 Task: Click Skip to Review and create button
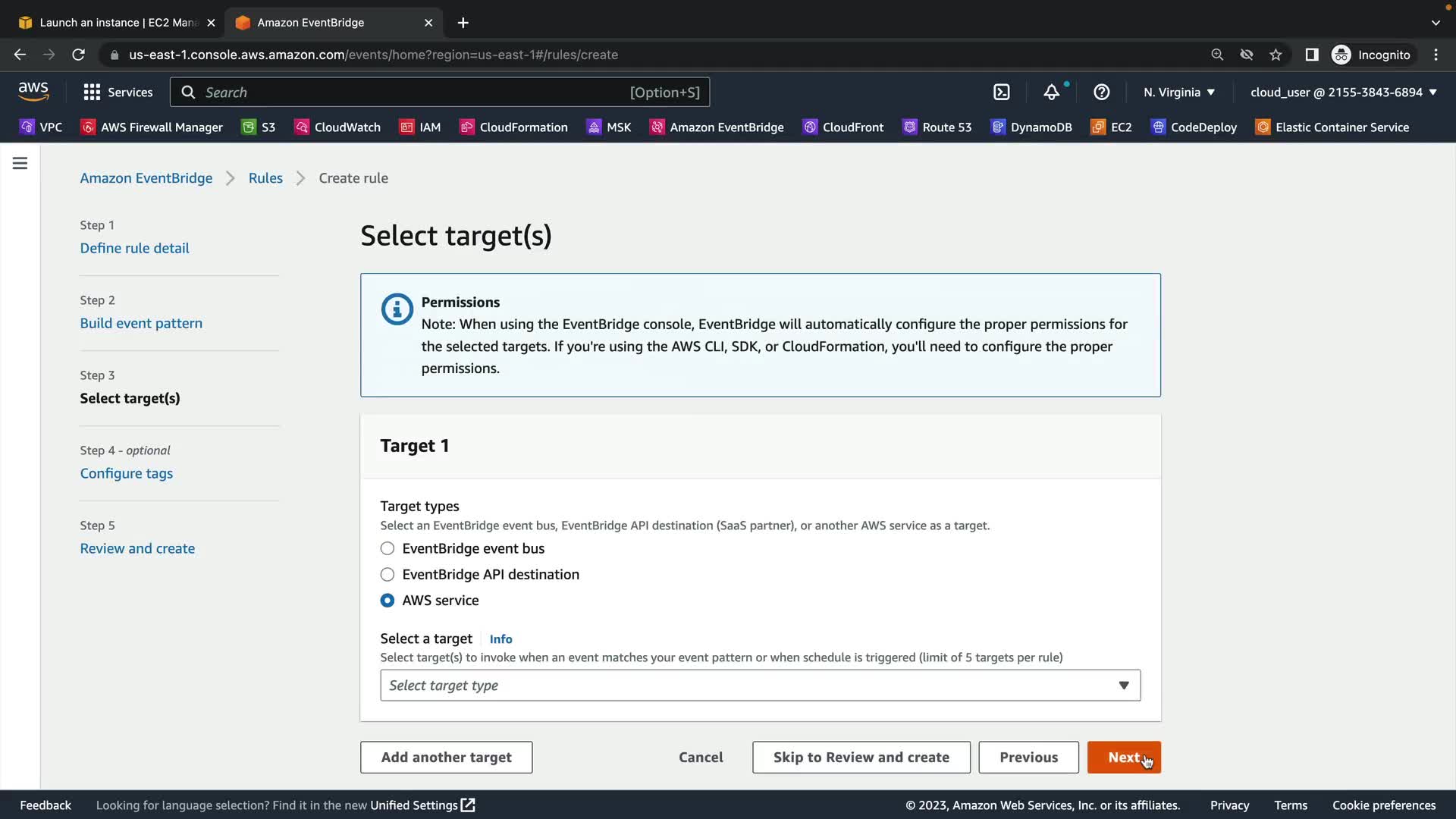861,757
